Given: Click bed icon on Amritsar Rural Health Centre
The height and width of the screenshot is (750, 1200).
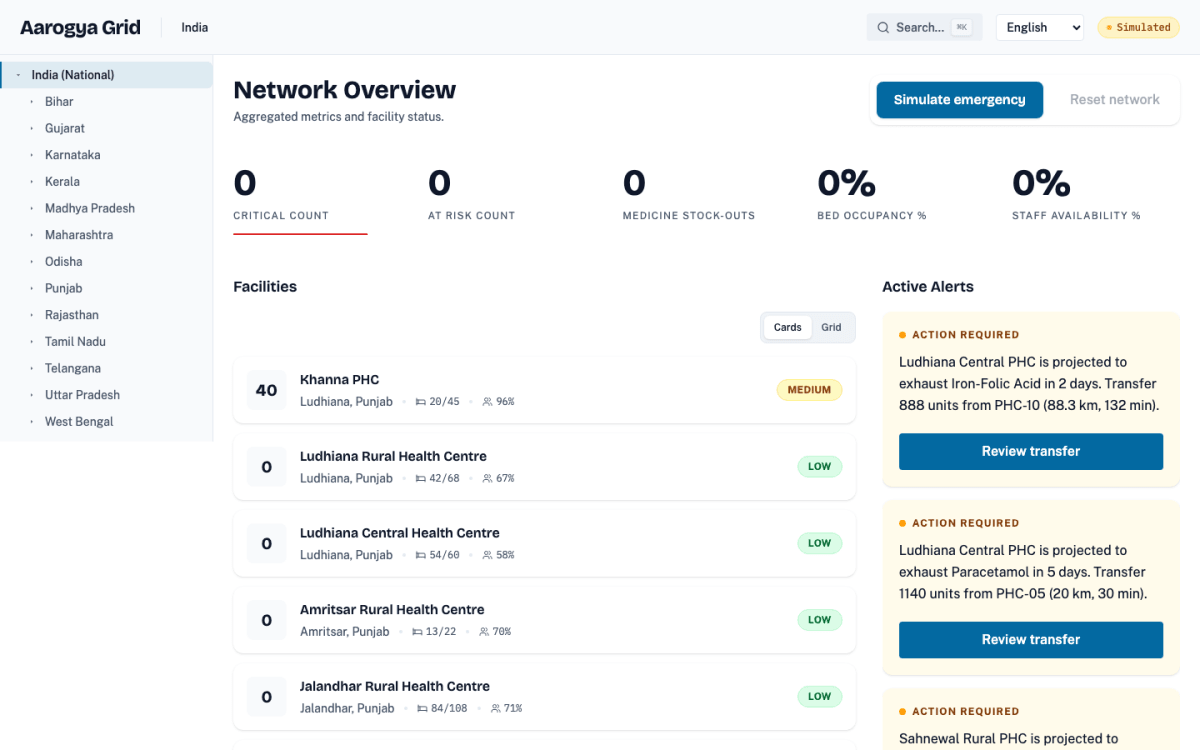Looking at the screenshot, I should tap(417, 632).
